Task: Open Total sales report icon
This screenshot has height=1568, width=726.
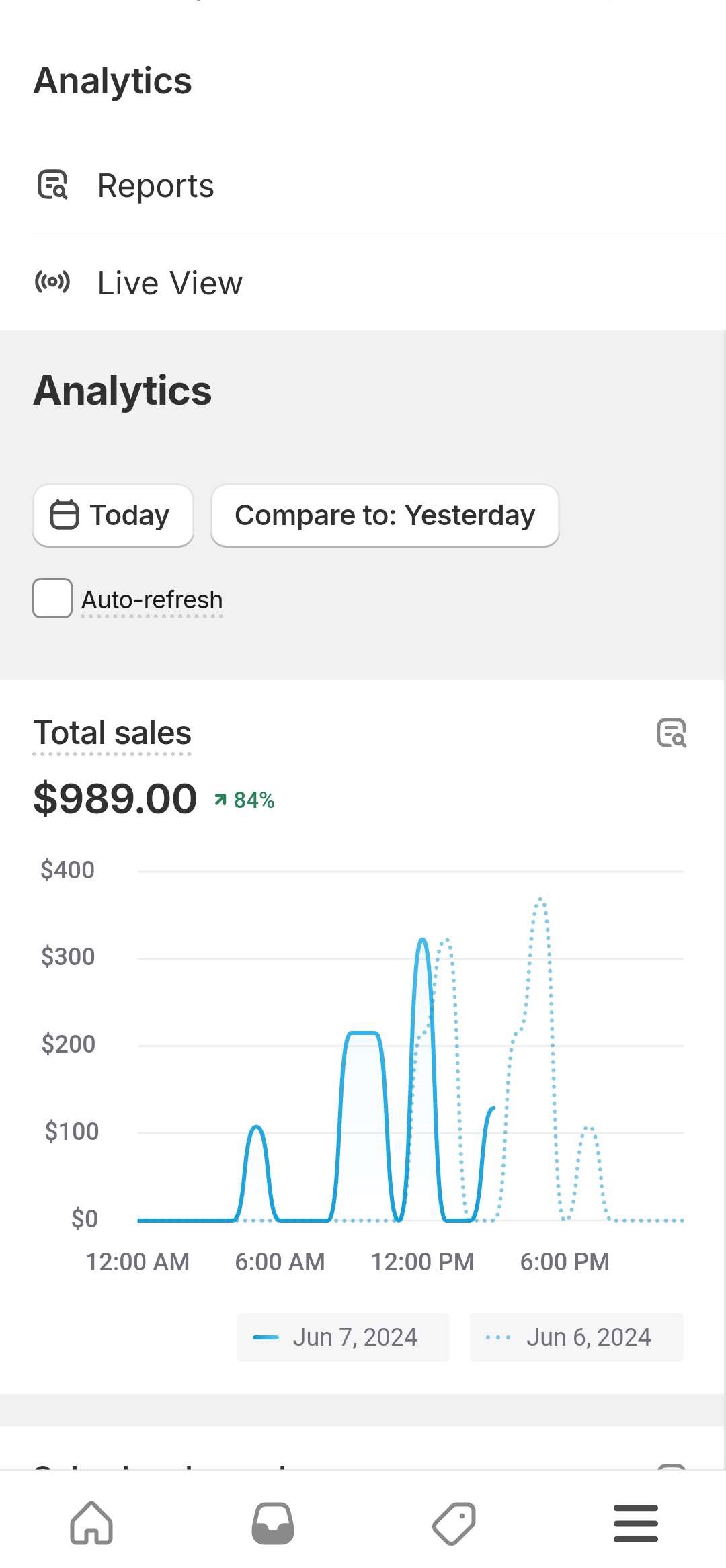Action: coord(672,733)
